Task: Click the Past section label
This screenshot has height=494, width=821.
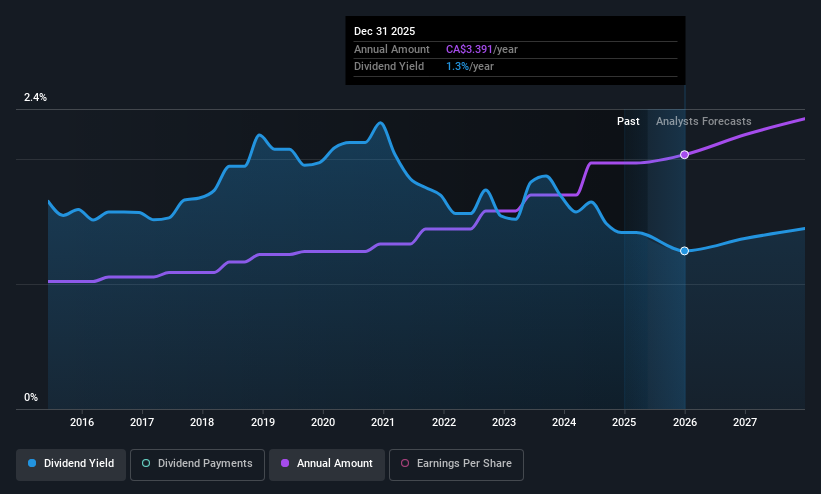Action: coord(628,121)
